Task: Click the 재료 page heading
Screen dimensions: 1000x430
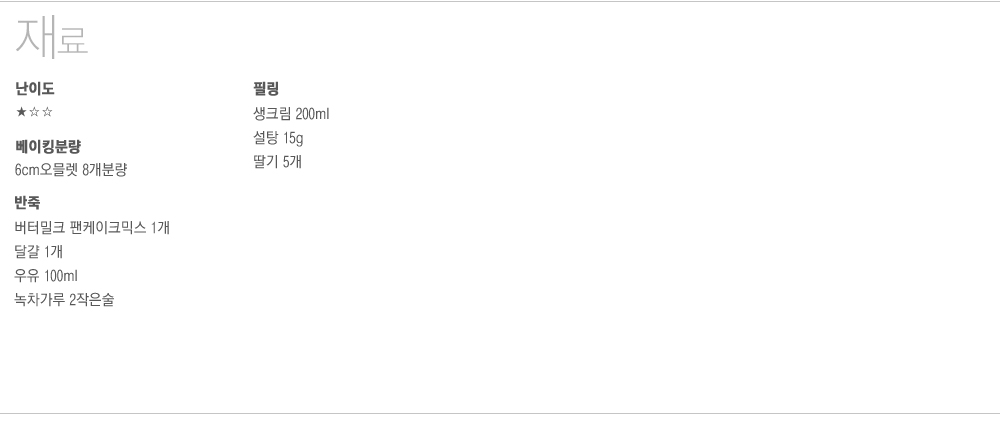Action: [52, 38]
